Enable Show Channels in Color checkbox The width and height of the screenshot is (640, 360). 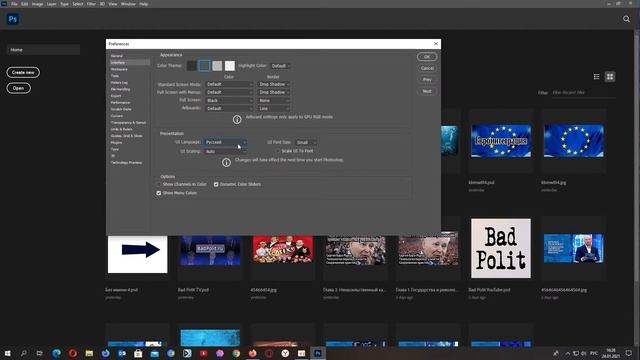[x=159, y=184]
